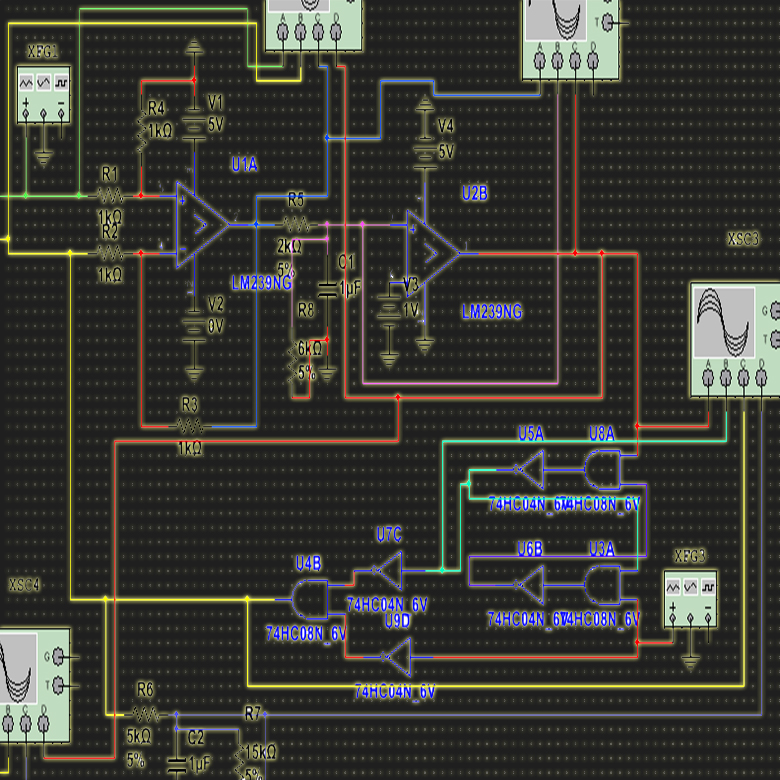
Task: Select the U1A comparator symbol
Action: (x=201, y=225)
